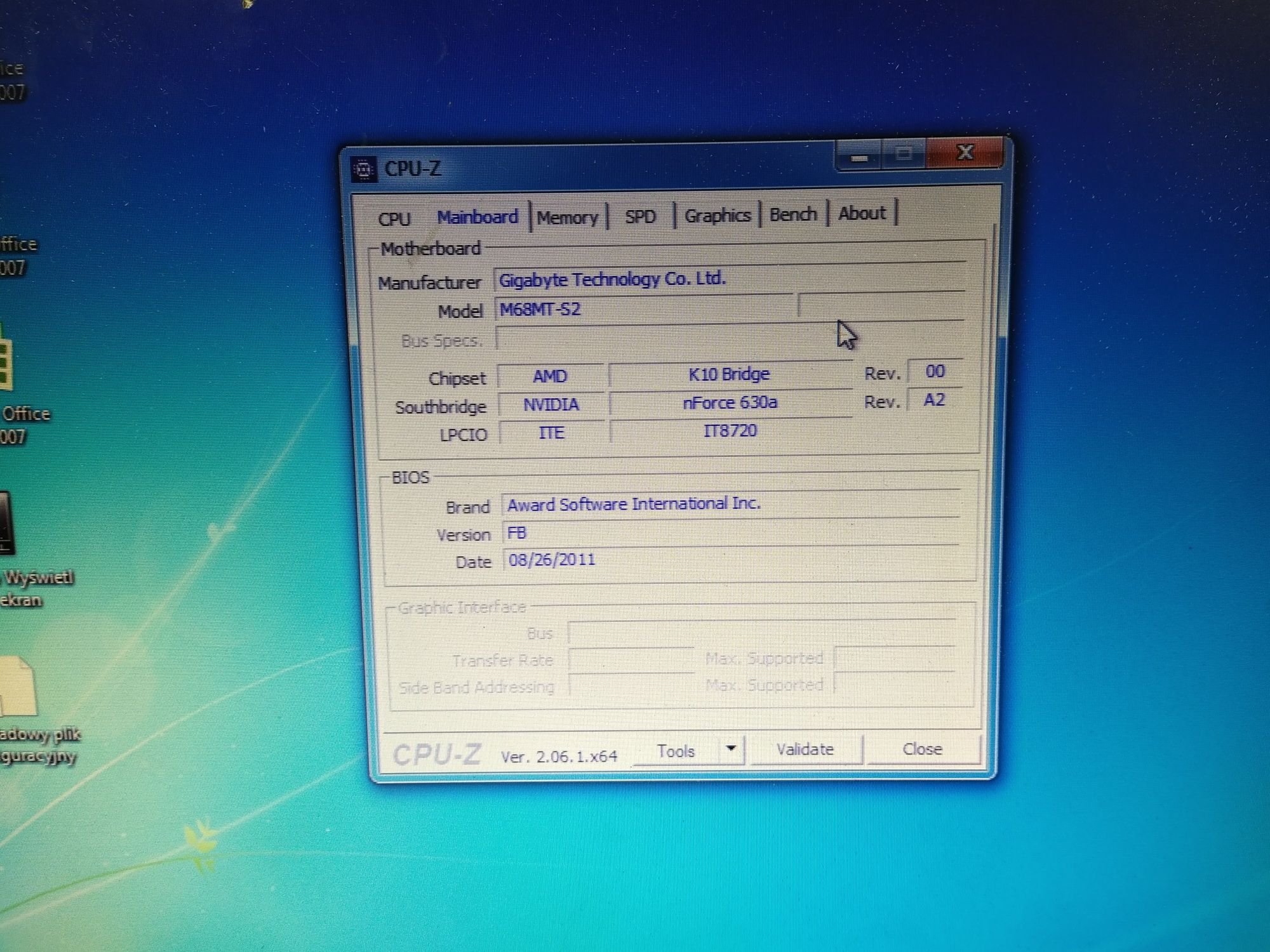Open the Memory tab
The width and height of the screenshot is (1270, 952).
[x=568, y=217]
